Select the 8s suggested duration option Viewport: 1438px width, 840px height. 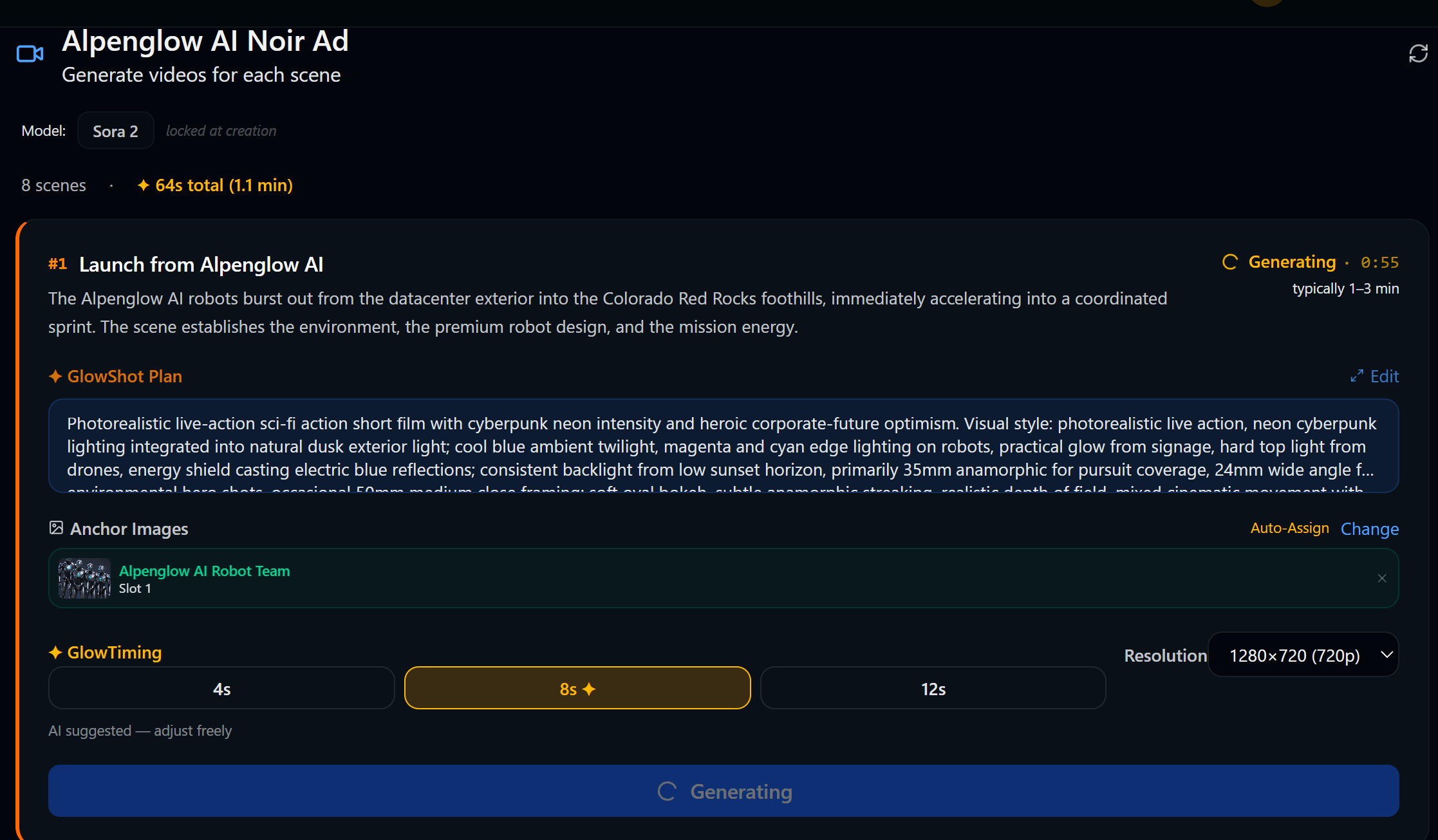coord(577,688)
